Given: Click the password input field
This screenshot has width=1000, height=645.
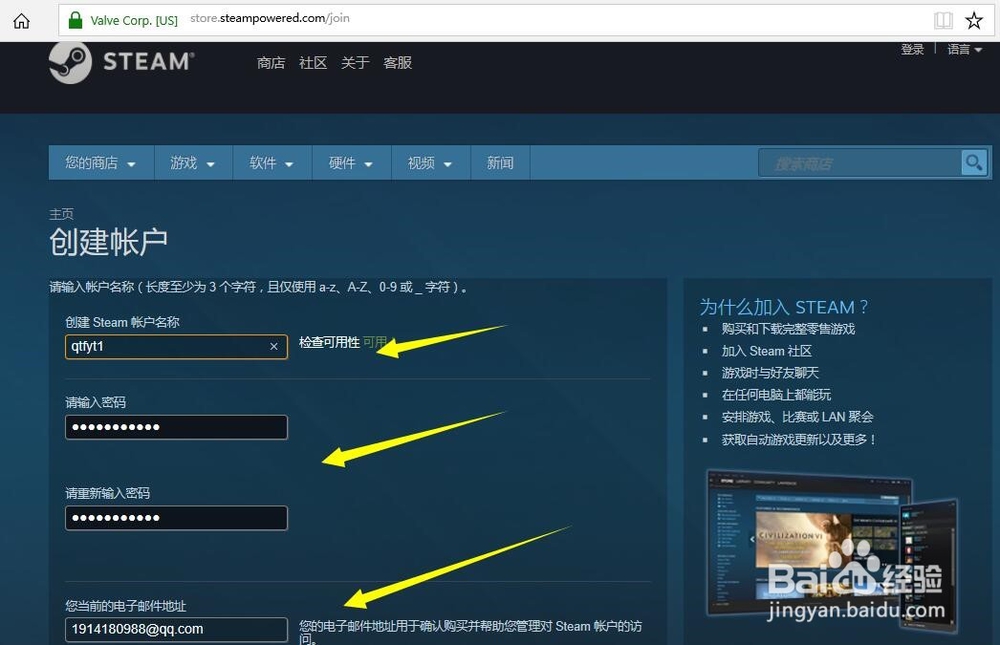Looking at the screenshot, I should [x=176, y=427].
